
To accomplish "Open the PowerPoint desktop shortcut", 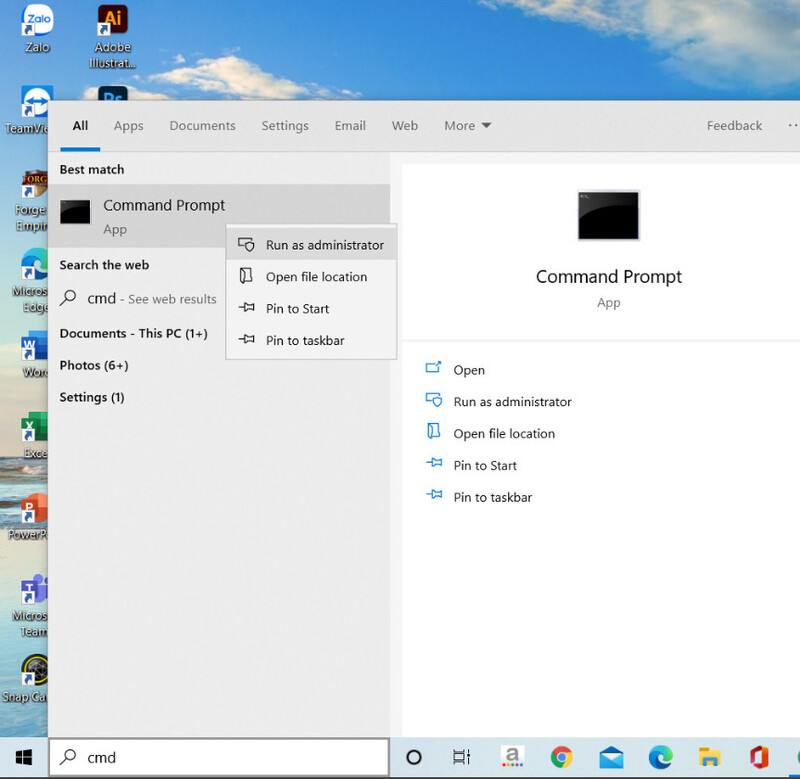I will point(28,516).
